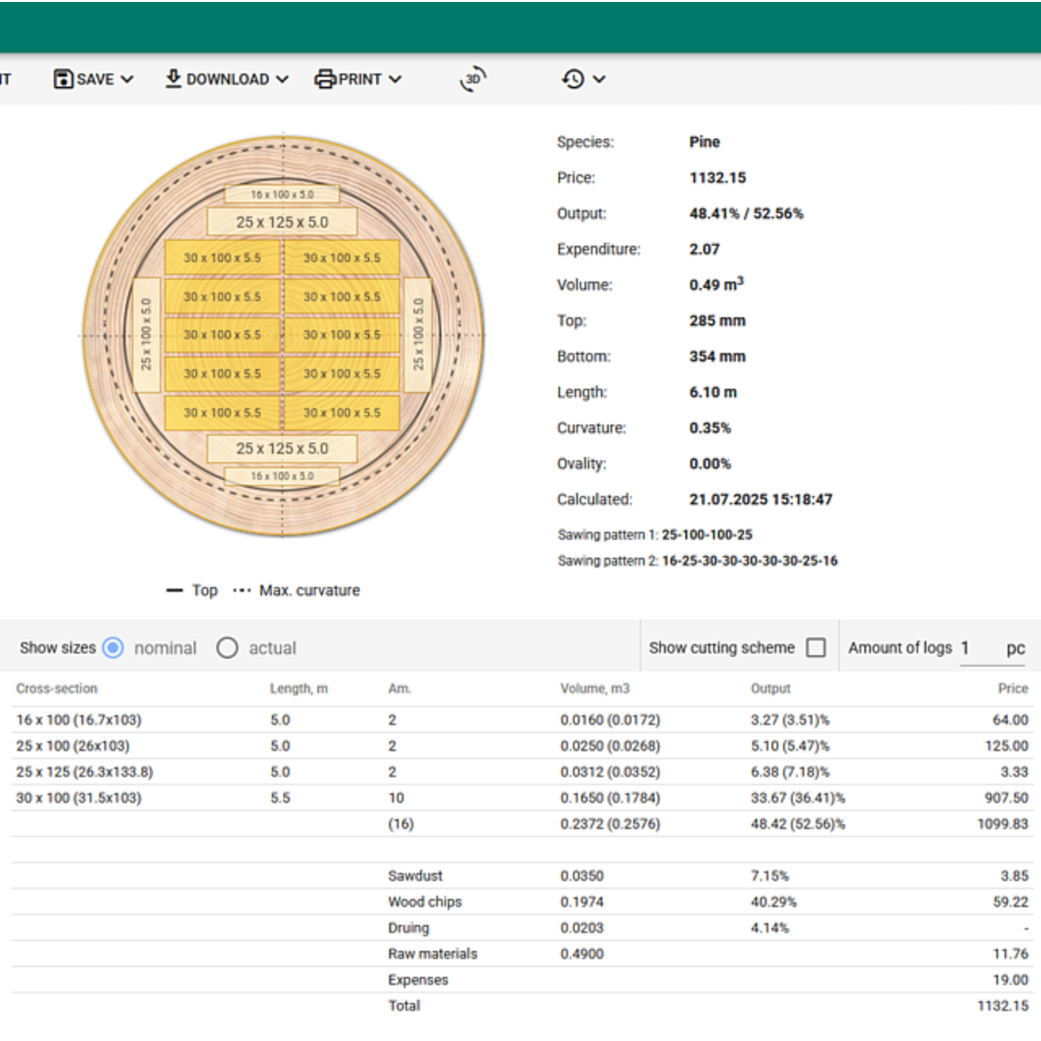
Task: Click the Save floppy disk icon
Action: click(64, 79)
